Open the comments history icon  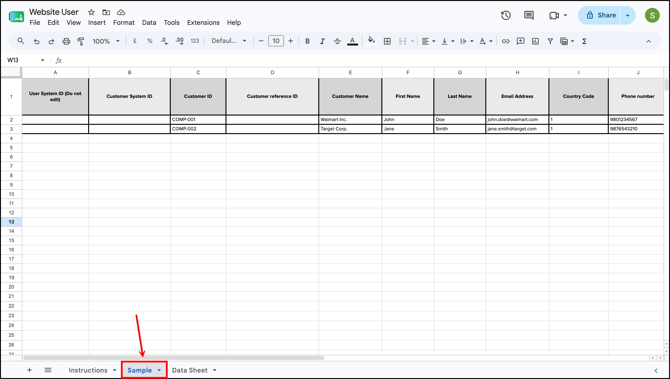pyautogui.click(x=529, y=15)
